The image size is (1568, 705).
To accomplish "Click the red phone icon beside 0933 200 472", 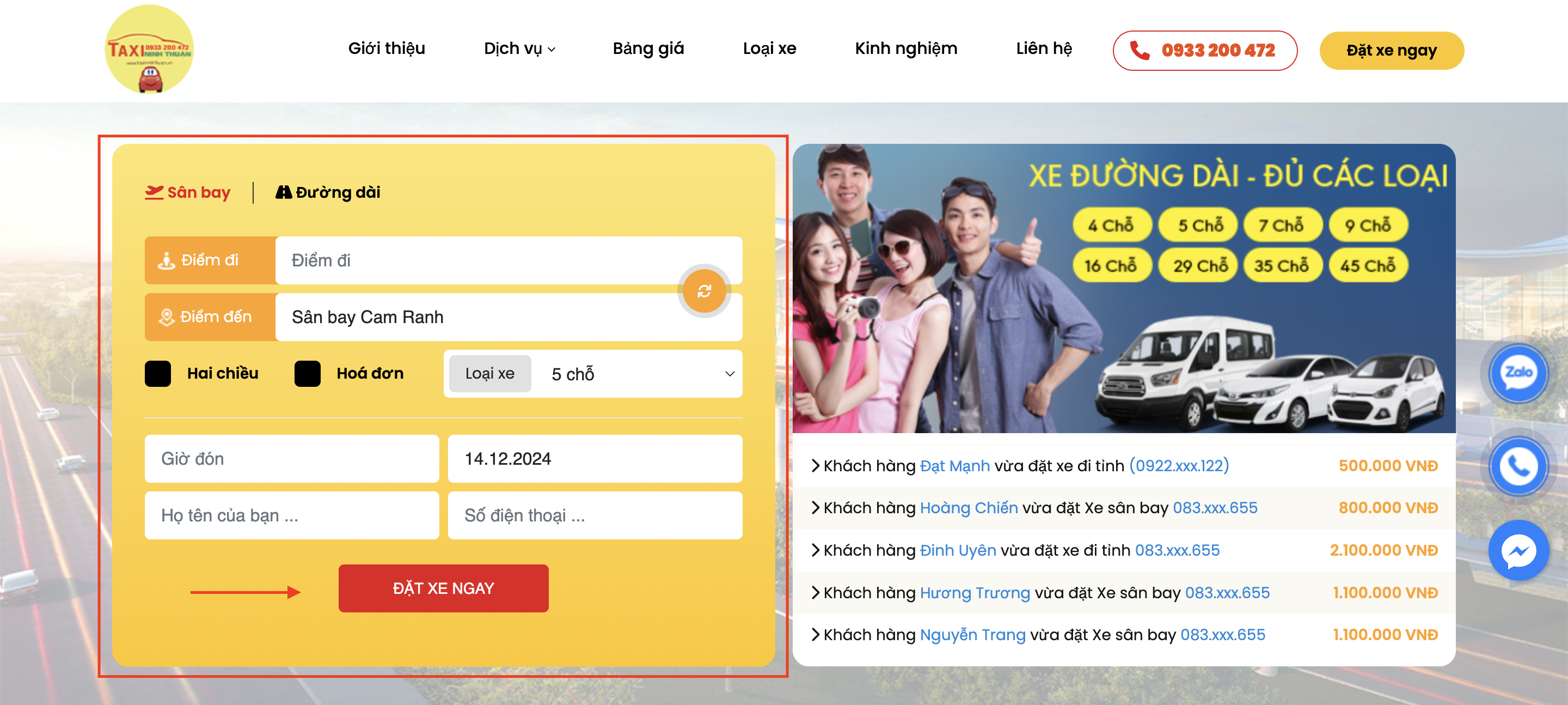I will 1140,51.
